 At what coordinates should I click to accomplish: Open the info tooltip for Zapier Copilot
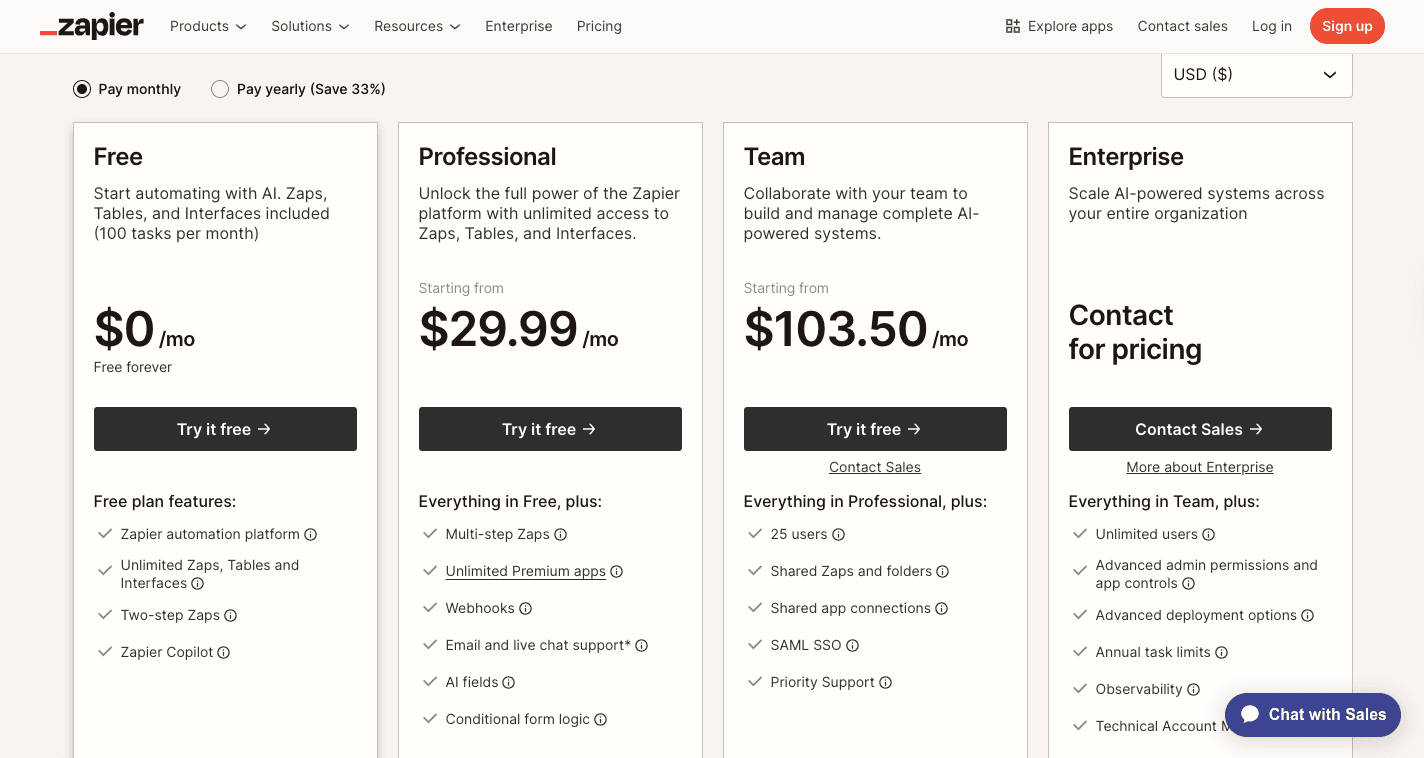223,652
